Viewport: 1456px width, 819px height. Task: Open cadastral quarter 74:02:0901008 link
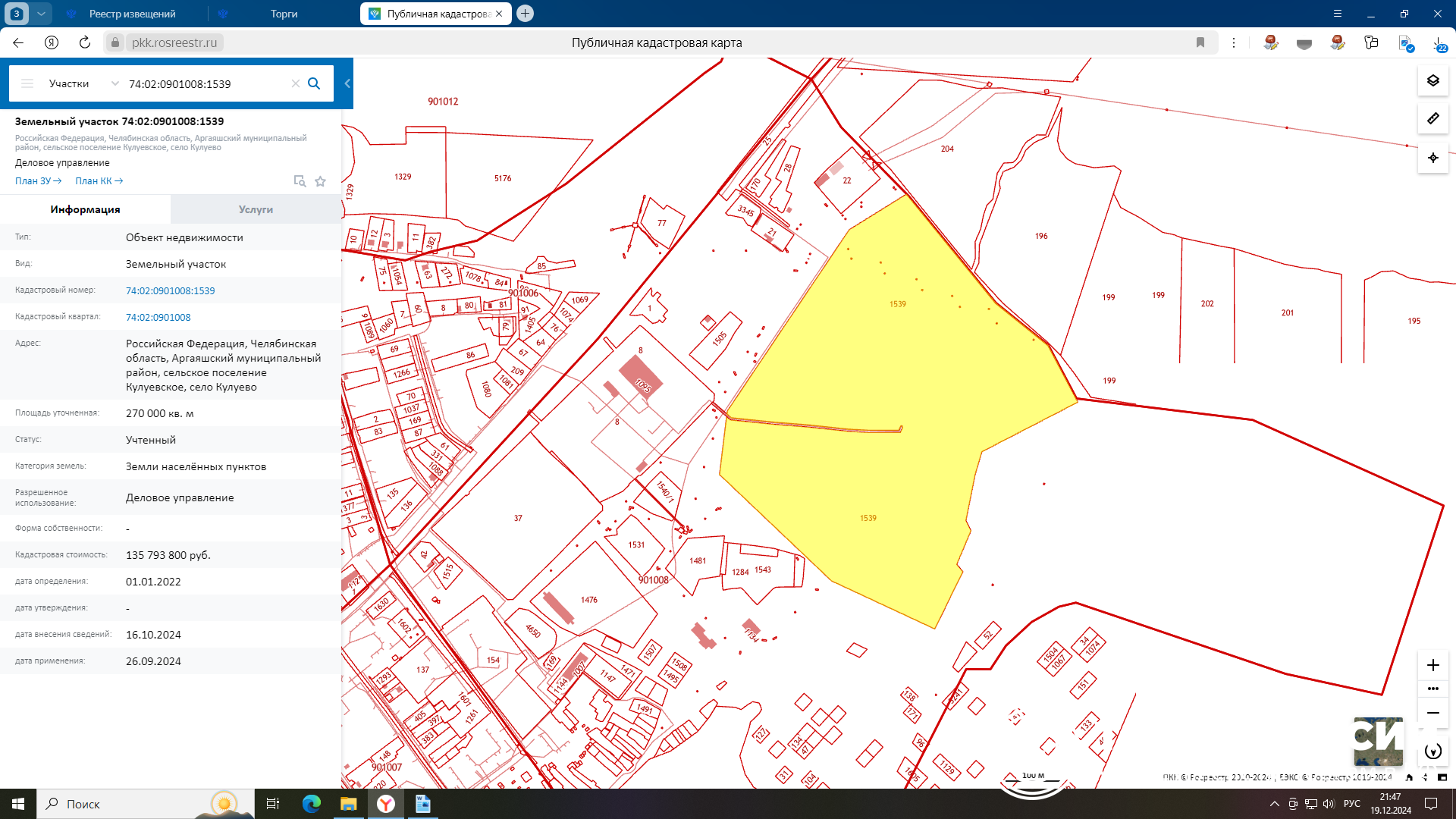click(x=158, y=317)
